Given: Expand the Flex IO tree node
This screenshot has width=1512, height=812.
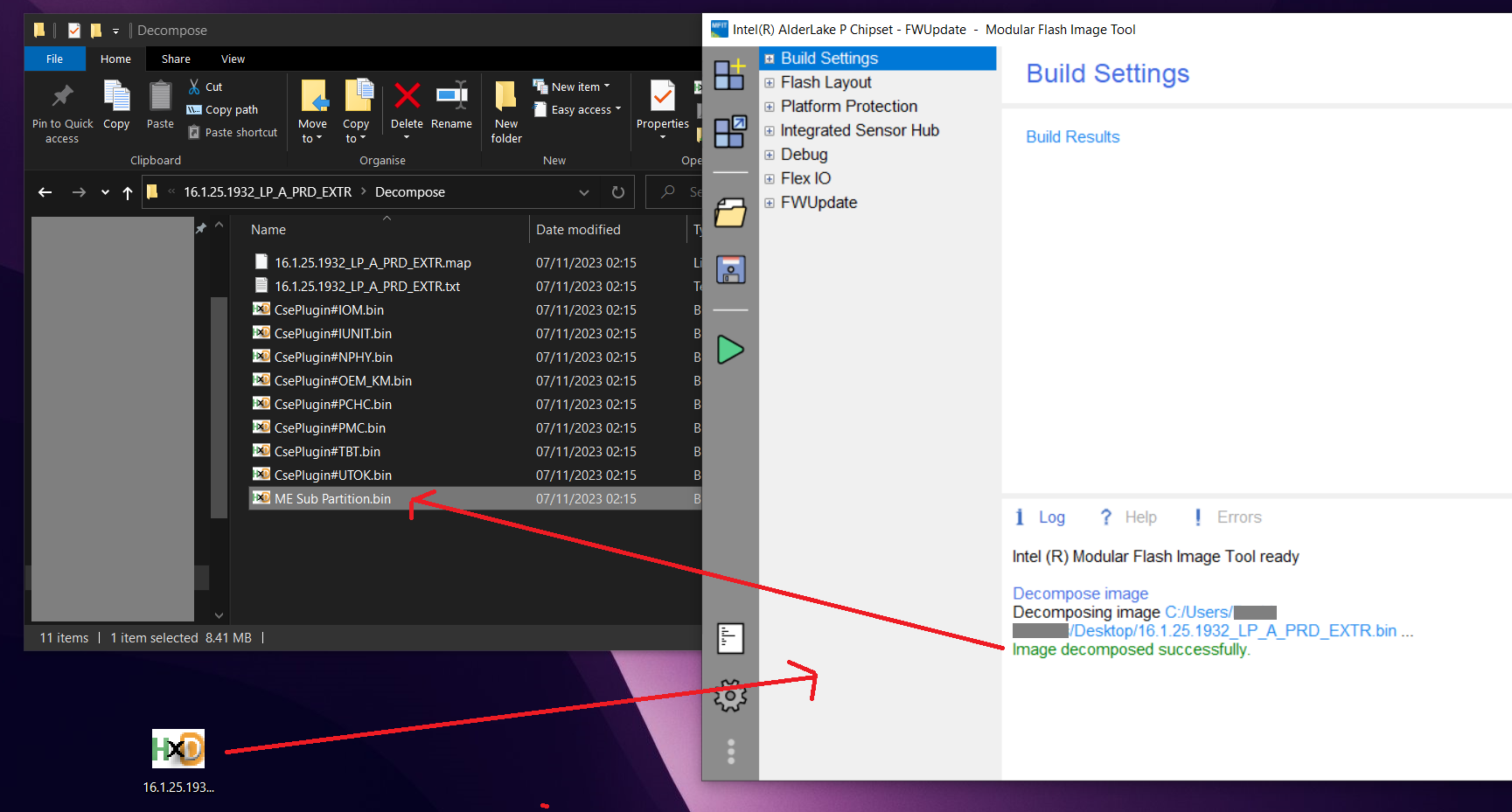Looking at the screenshot, I should pyautogui.click(x=770, y=179).
